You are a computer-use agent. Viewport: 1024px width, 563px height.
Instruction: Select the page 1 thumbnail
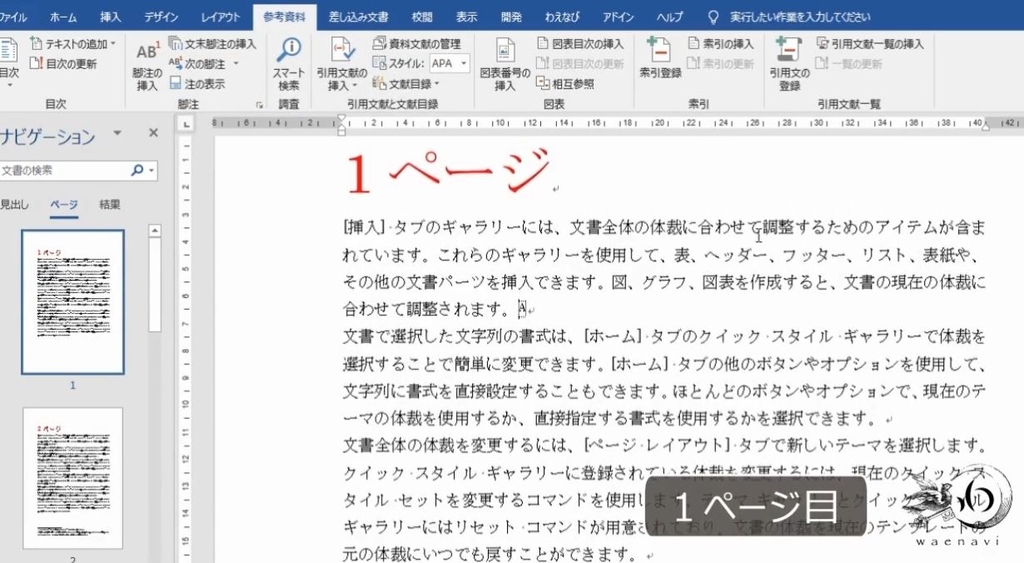click(72, 302)
